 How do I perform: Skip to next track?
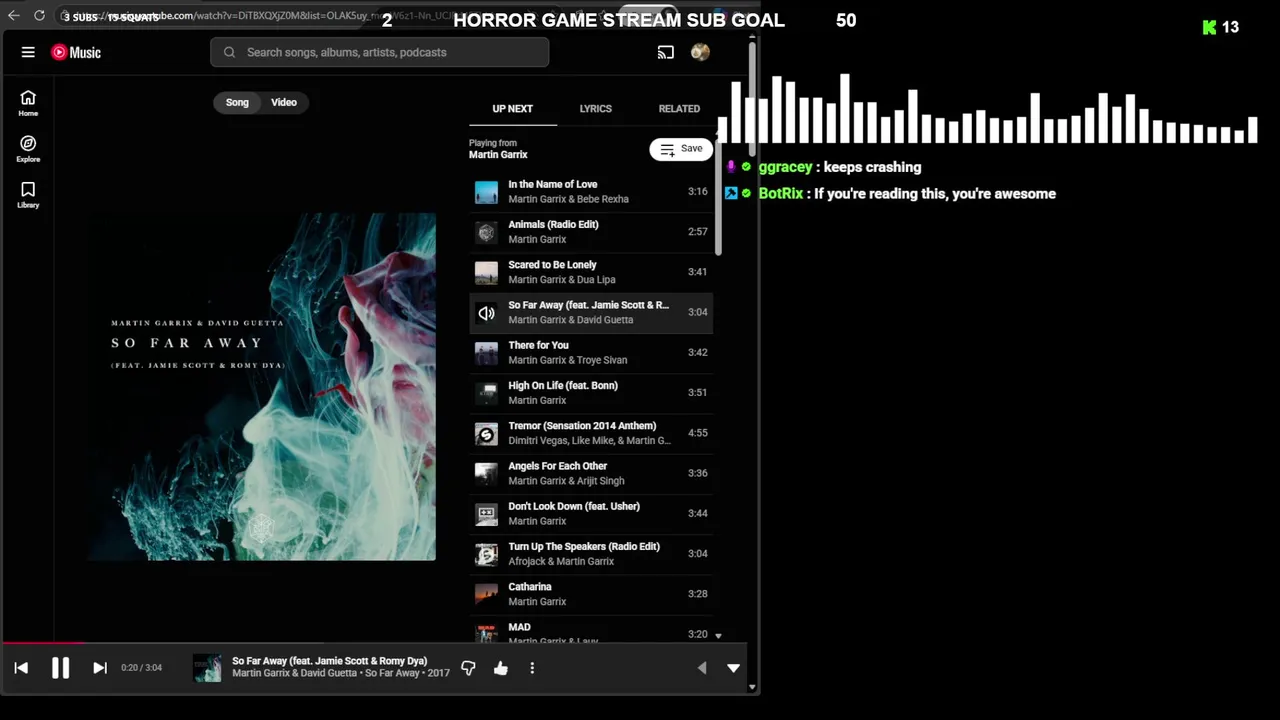tap(100, 668)
